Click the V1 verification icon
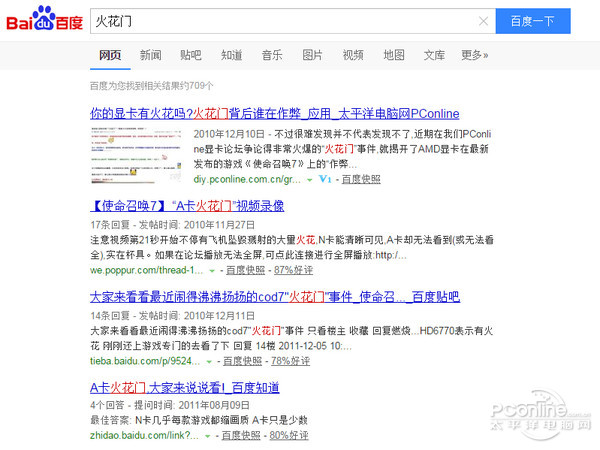Image resolution: width=600 pixels, height=450 pixels. tap(325, 179)
